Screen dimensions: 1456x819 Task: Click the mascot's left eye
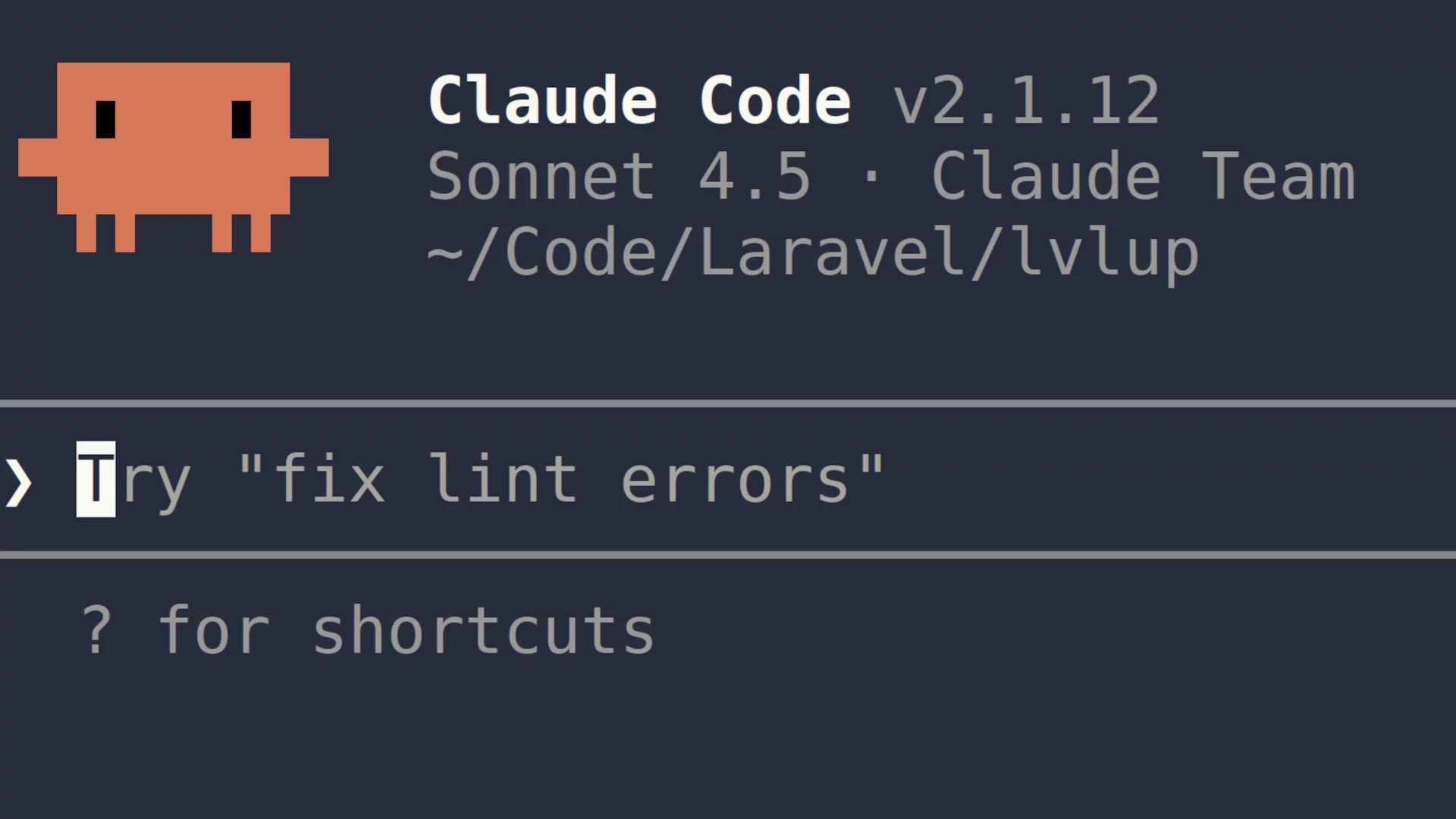tap(106, 119)
